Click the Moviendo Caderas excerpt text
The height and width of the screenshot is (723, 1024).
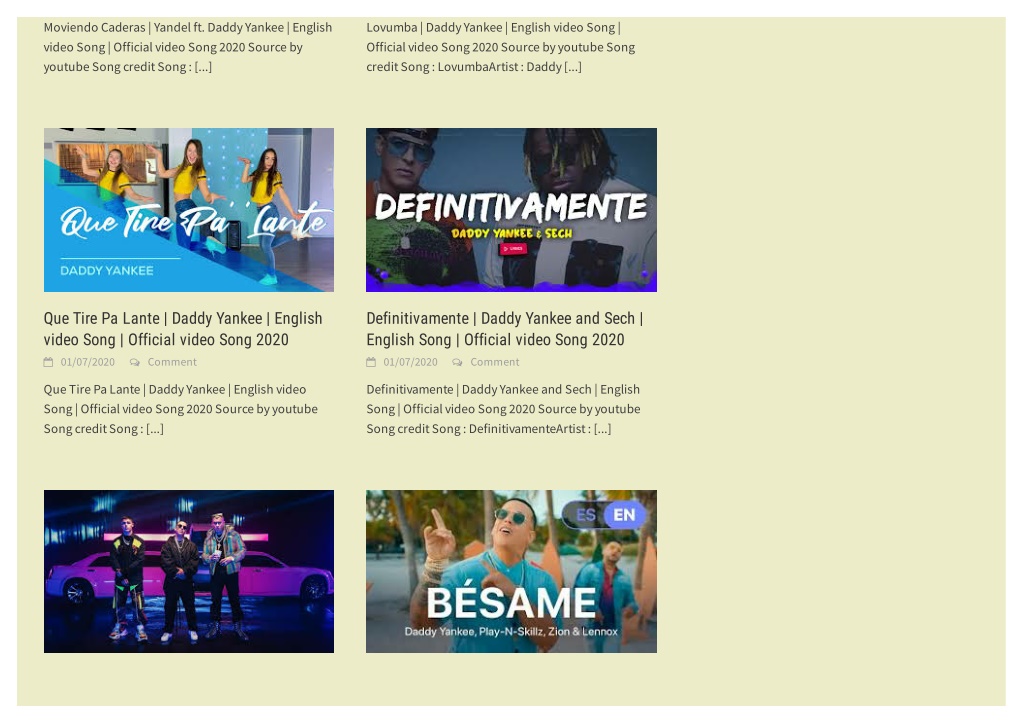[188, 47]
